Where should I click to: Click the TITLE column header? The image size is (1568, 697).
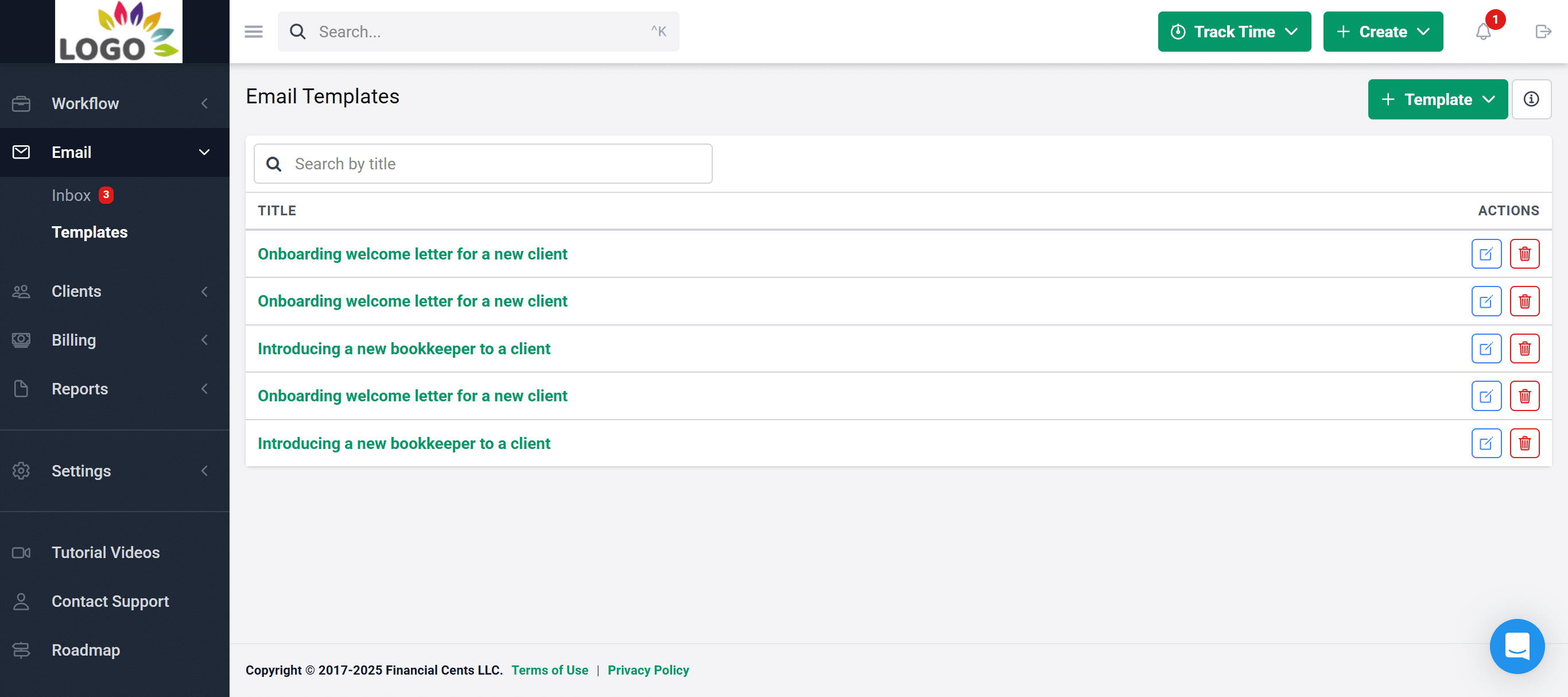[x=277, y=211]
